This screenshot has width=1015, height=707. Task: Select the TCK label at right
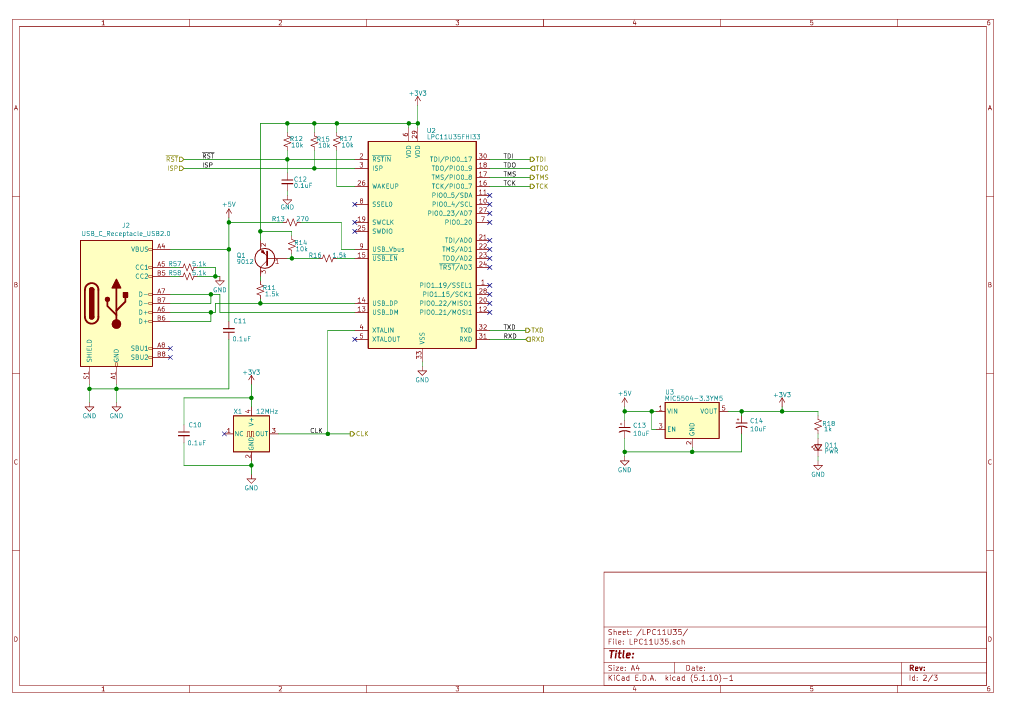tap(540, 186)
